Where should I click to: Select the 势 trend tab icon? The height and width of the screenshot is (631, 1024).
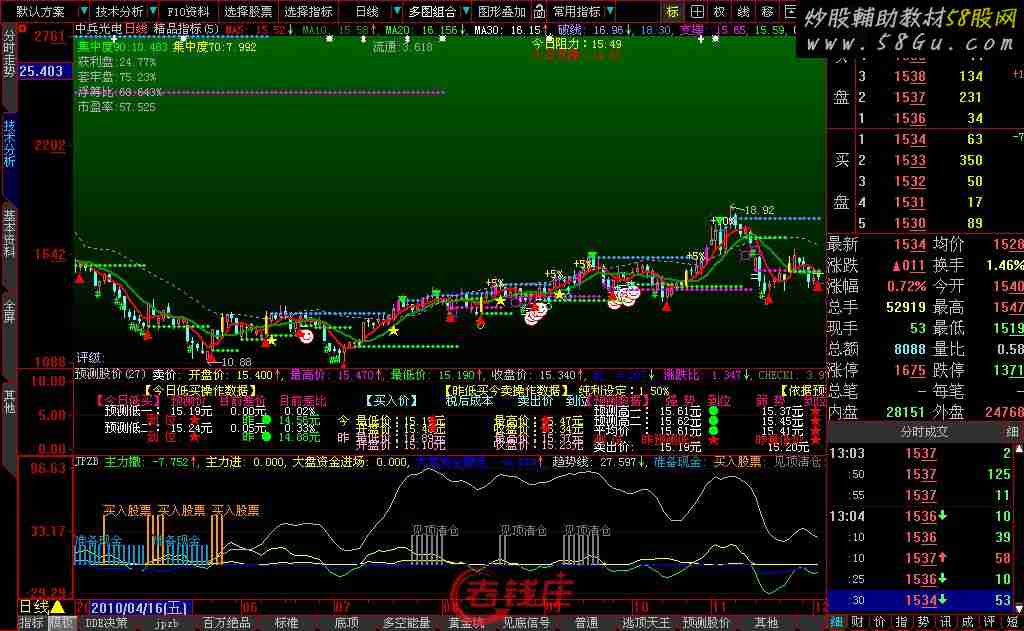pyautogui.click(x=923, y=623)
